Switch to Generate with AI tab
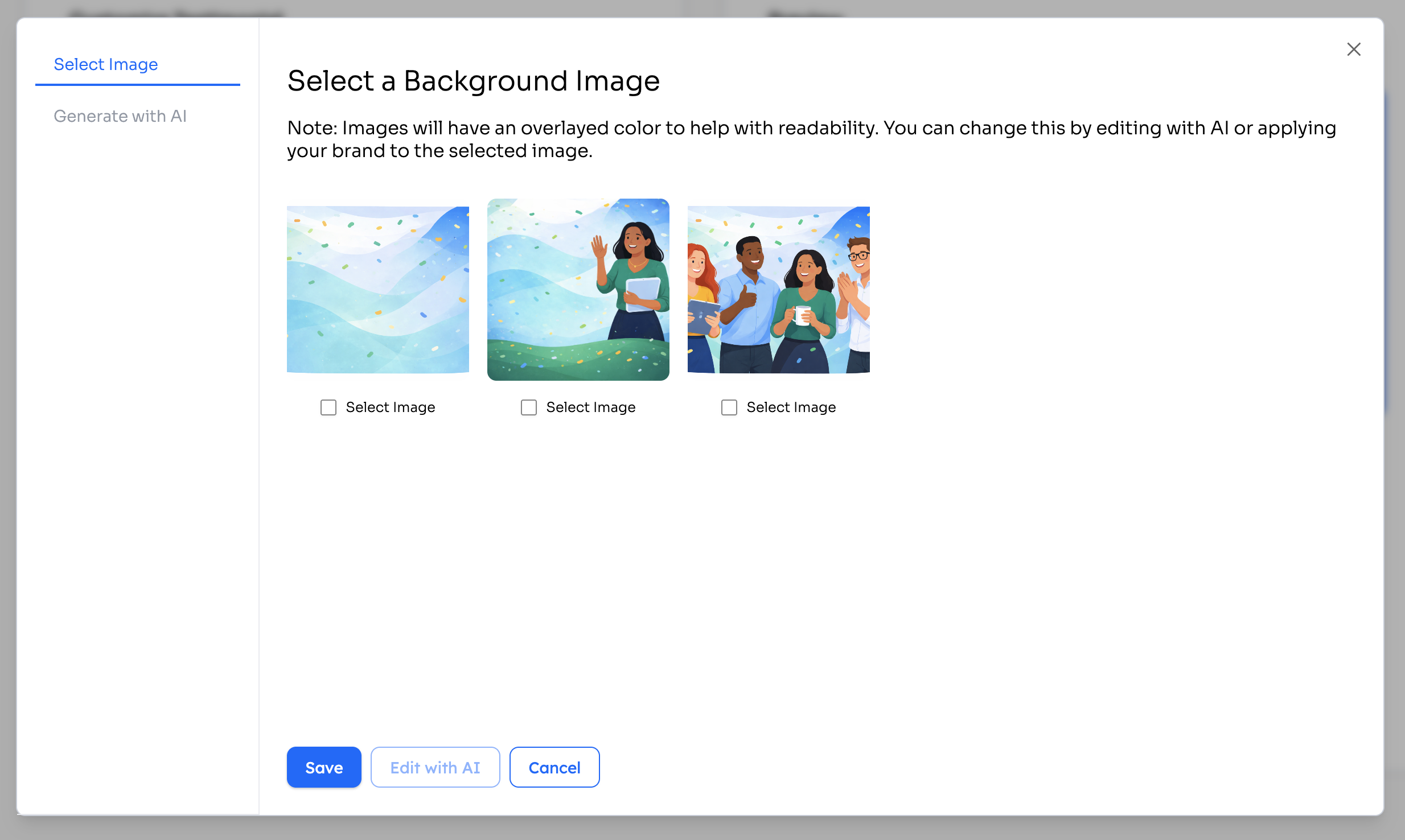The height and width of the screenshot is (840, 1405). click(120, 116)
